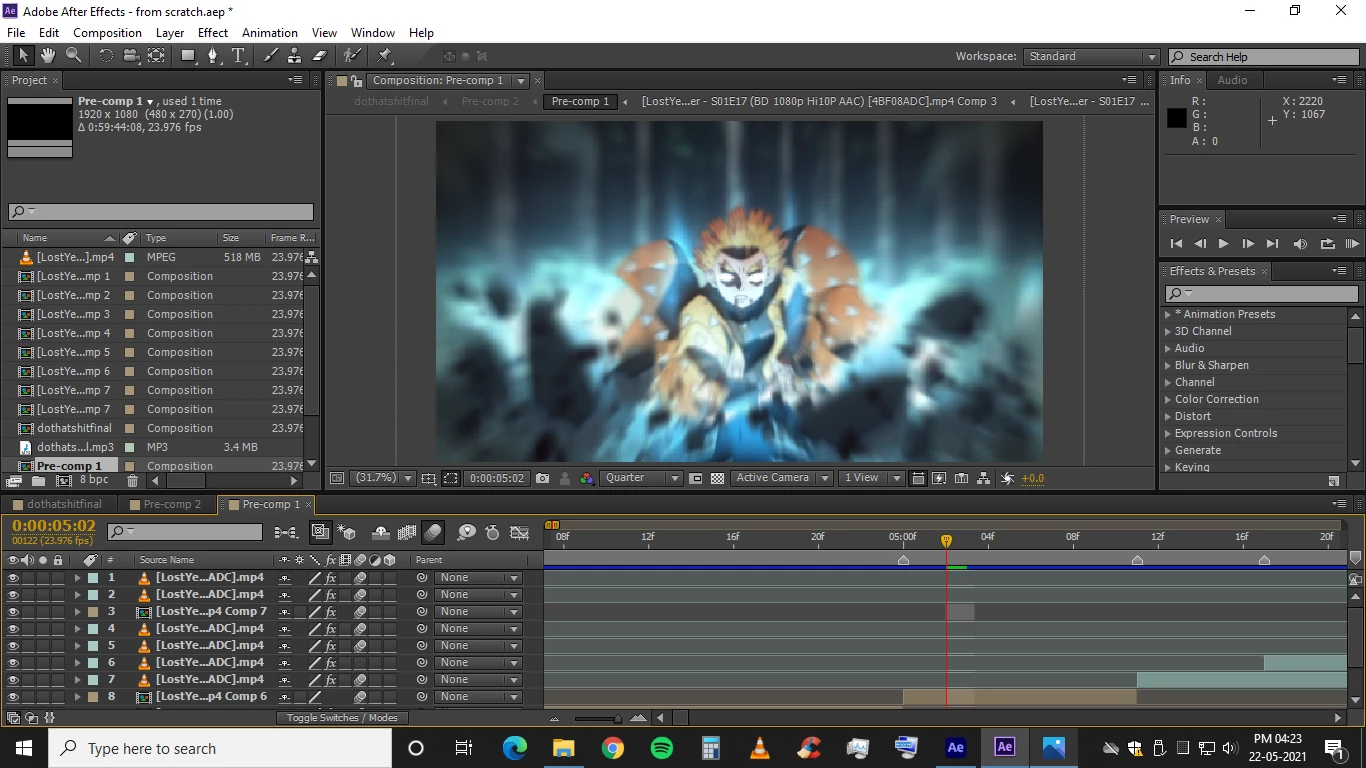Click the 8 bpc color depth button
This screenshot has width=1366, height=768.
click(x=93, y=481)
